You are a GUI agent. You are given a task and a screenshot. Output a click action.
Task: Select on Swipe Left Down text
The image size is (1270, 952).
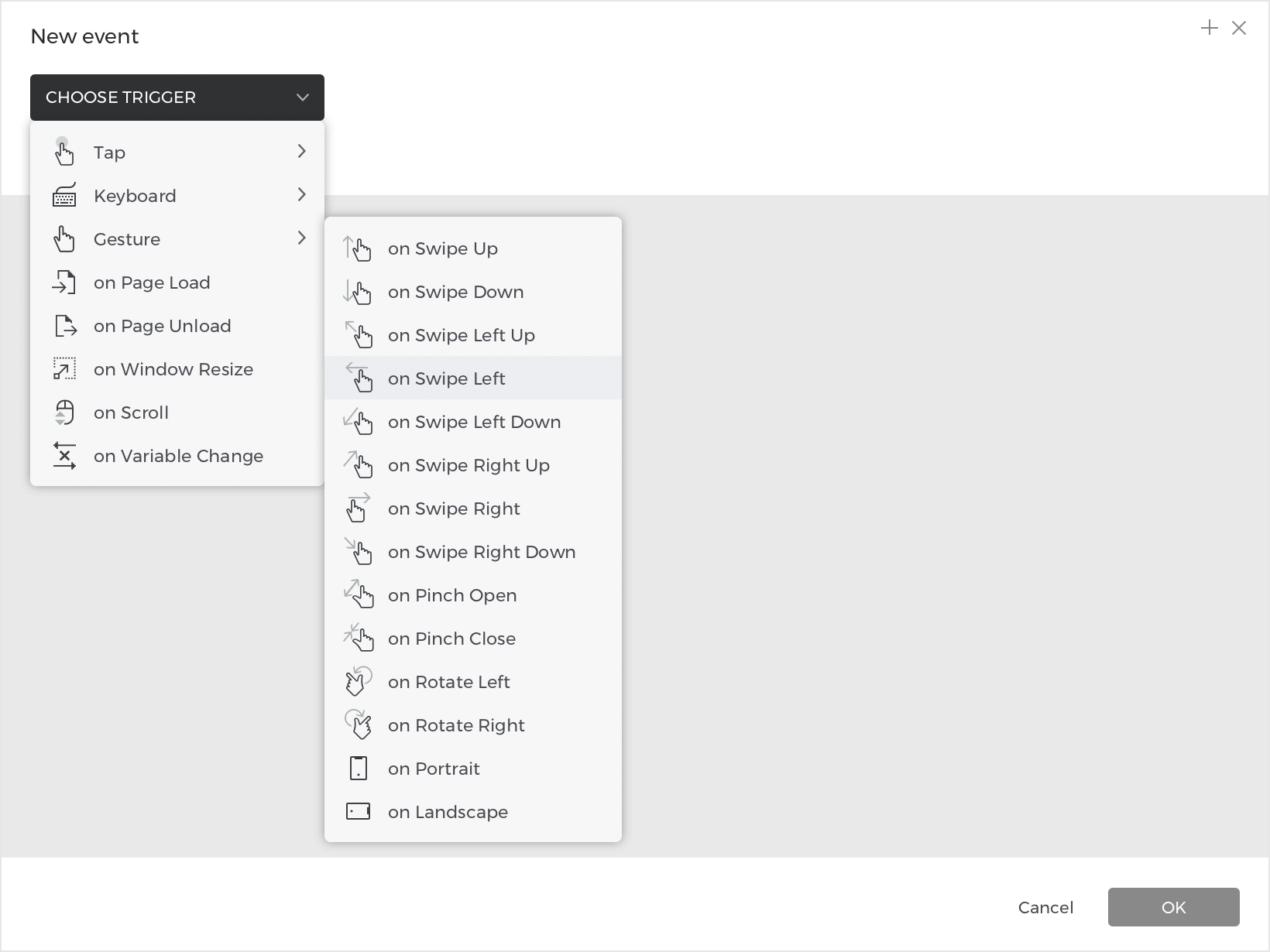click(x=475, y=422)
